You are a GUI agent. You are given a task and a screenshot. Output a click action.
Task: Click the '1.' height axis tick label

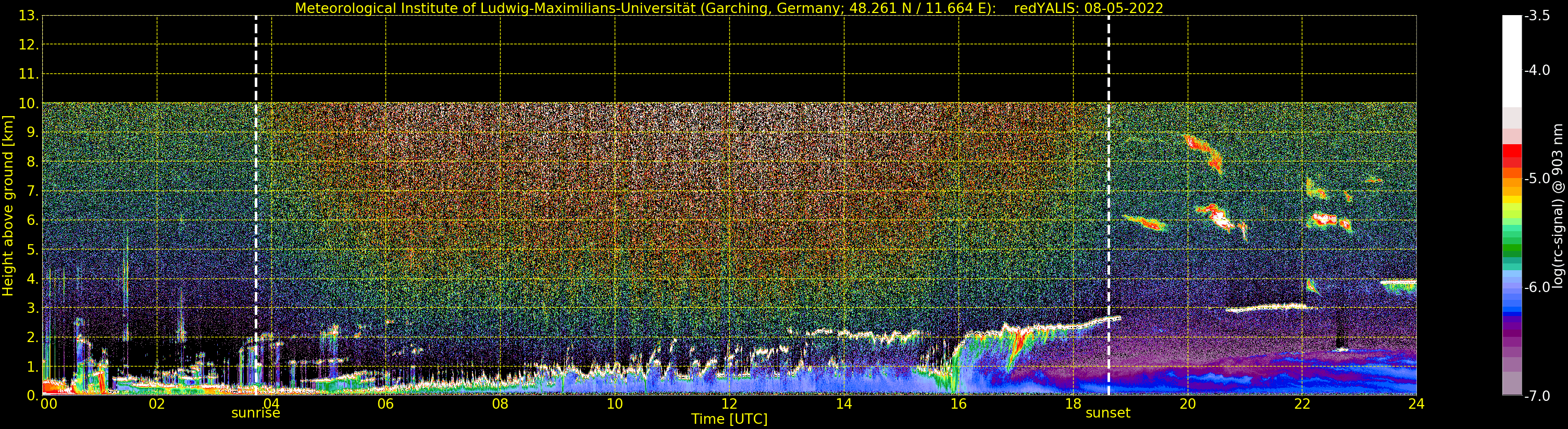tap(32, 367)
